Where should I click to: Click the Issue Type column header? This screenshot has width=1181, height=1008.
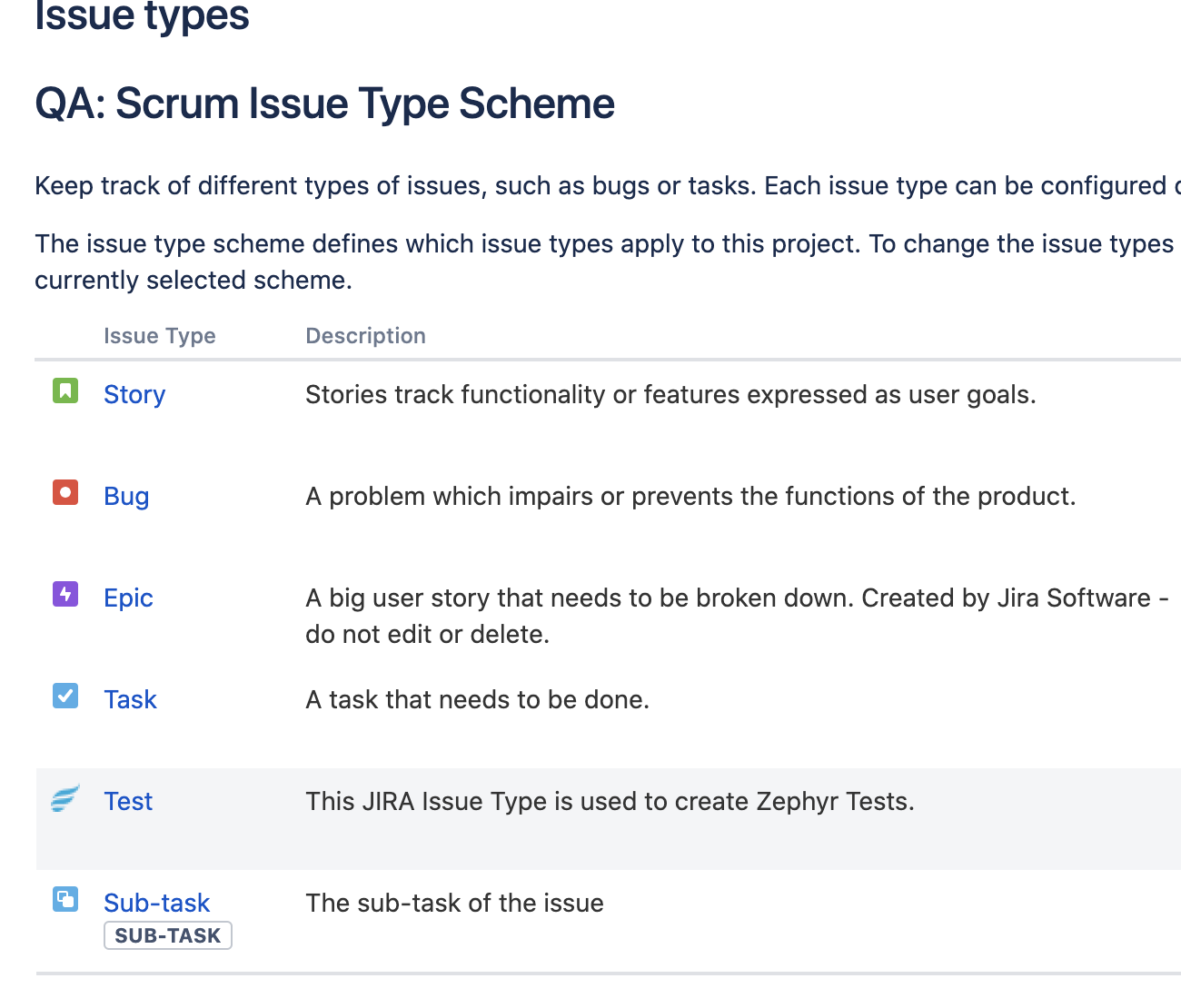pos(160,336)
